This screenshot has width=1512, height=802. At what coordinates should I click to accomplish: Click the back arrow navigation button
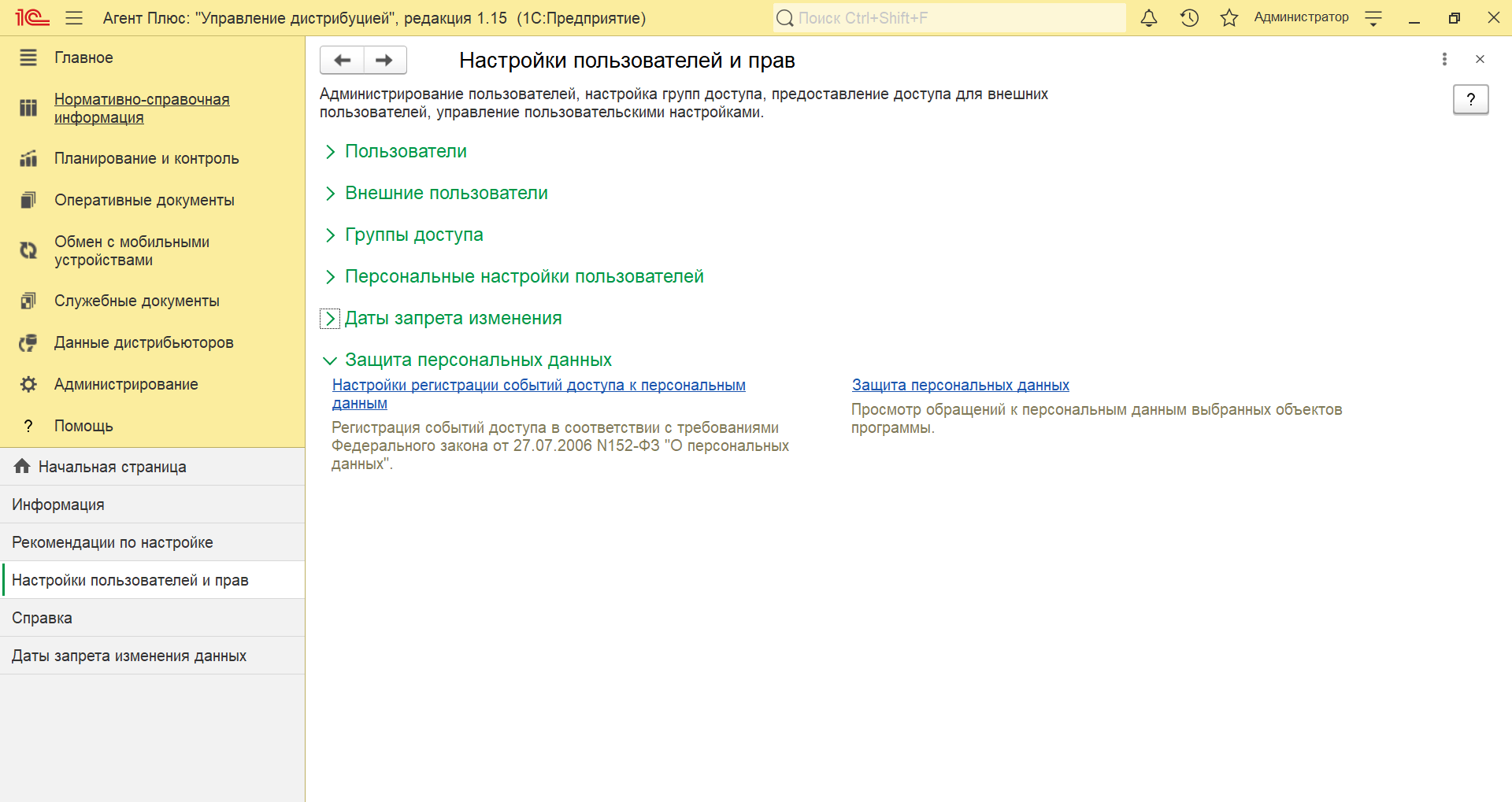coord(342,60)
